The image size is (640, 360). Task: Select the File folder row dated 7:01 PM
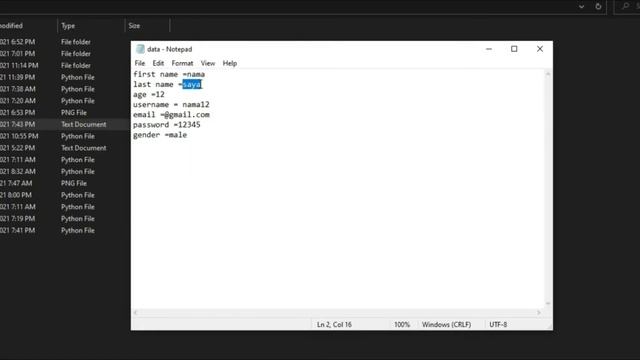tap(64, 53)
